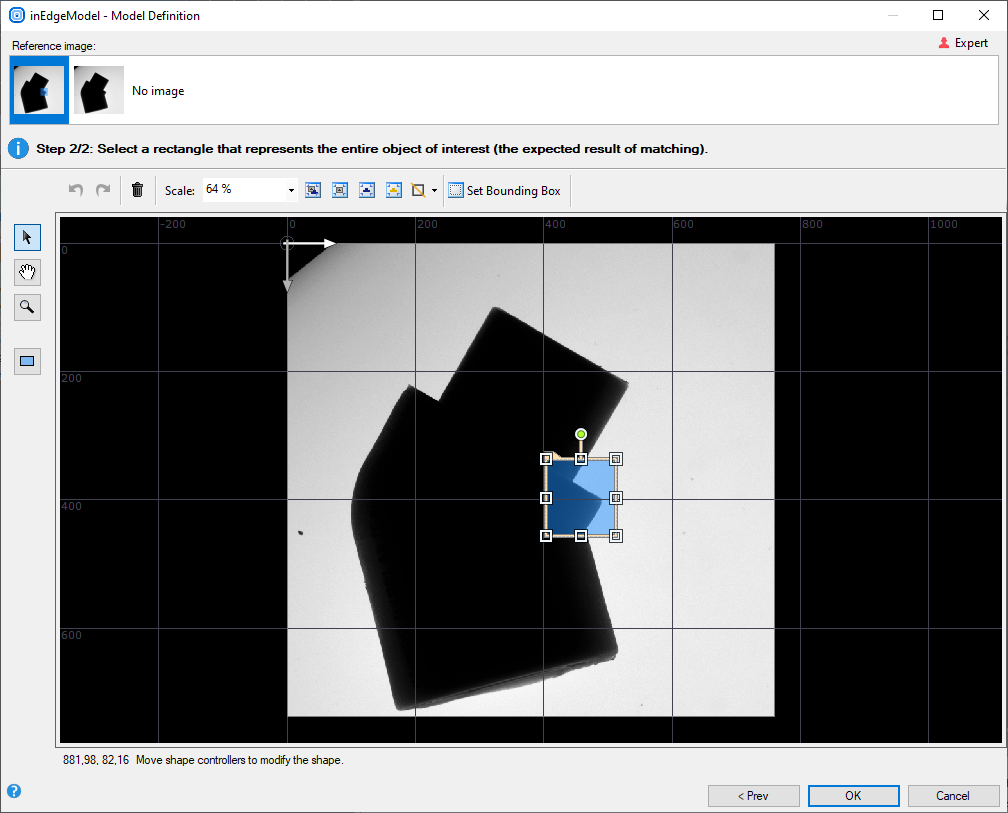Select the second reference image thumbnail
Screen dimensions: 1008x813
[x=98, y=90]
